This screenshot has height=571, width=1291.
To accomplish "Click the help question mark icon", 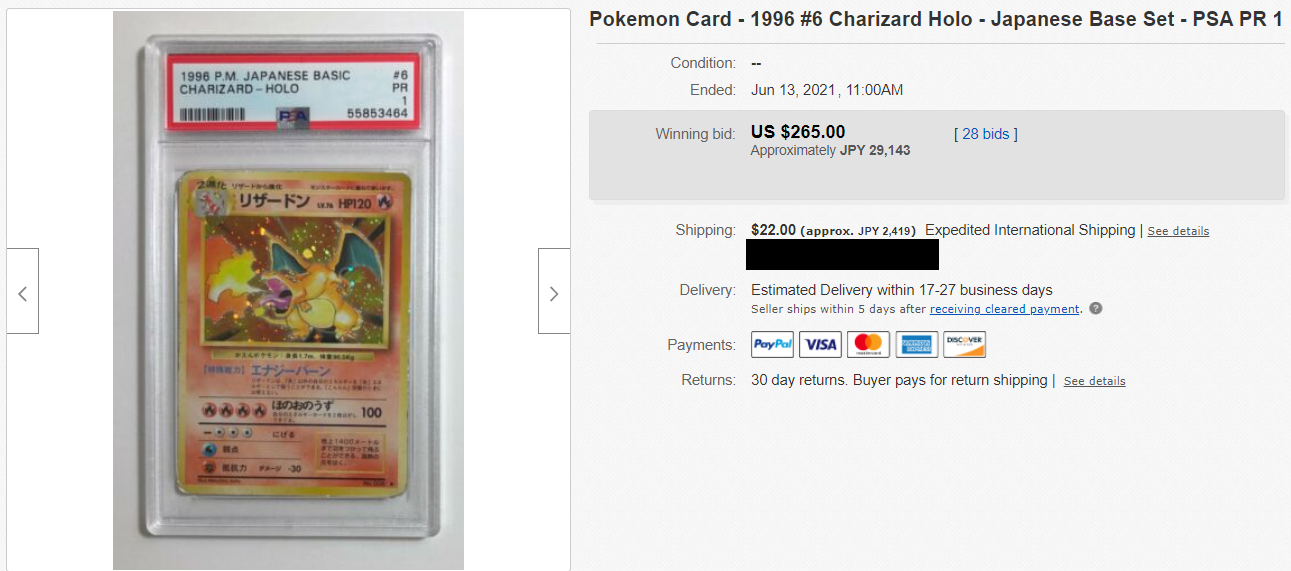I will [1096, 309].
